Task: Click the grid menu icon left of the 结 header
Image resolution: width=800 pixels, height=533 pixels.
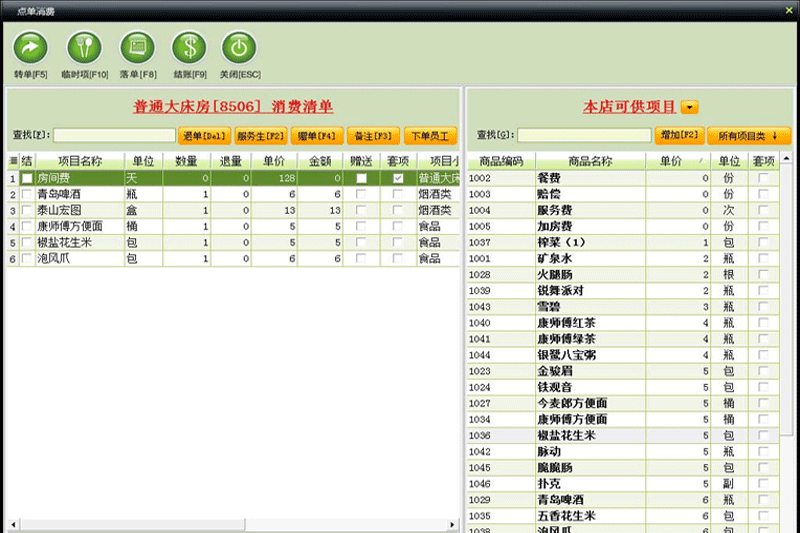Action: pyautogui.click(x=13, y=161)
